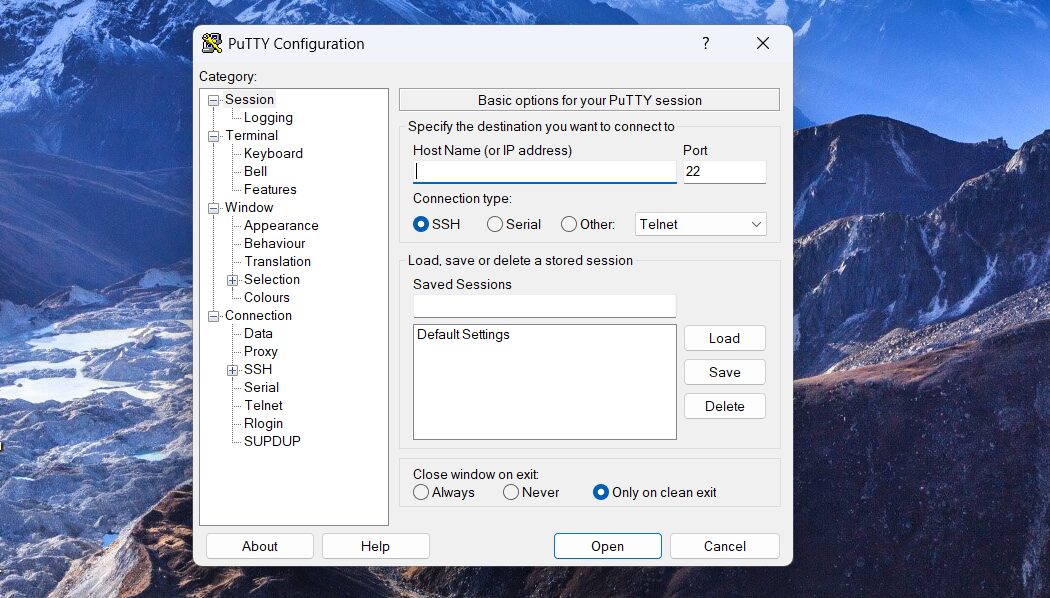Open Proxy settings category

(260, 352)
